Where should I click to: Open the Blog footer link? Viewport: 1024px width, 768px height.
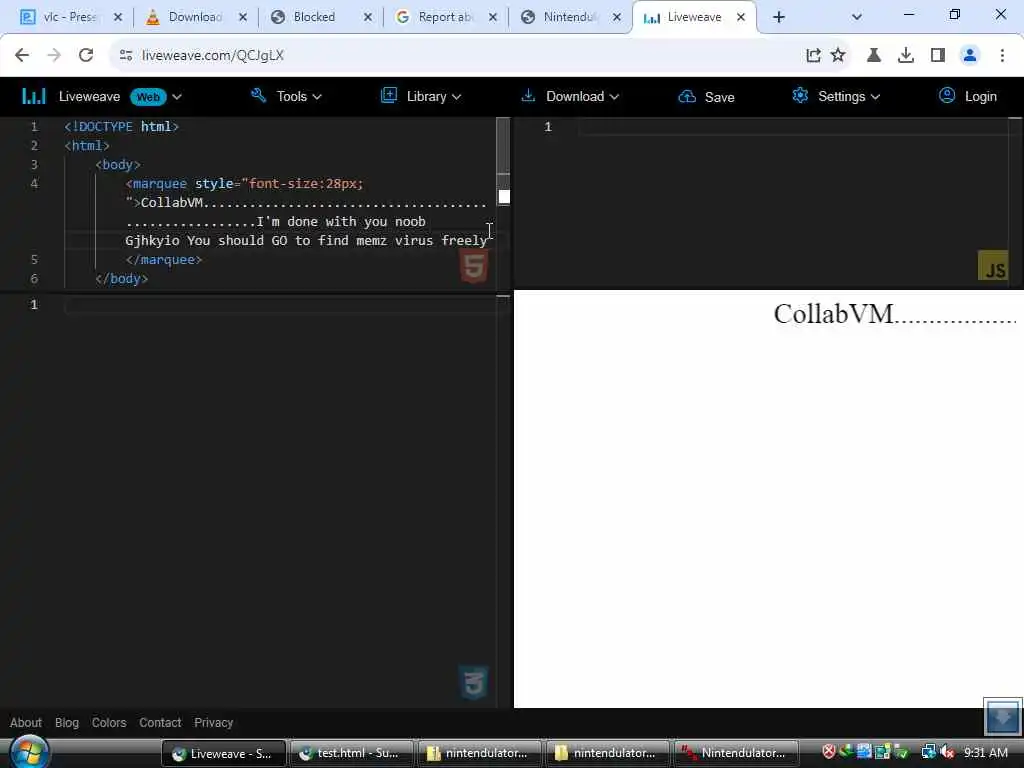point(67,722)
